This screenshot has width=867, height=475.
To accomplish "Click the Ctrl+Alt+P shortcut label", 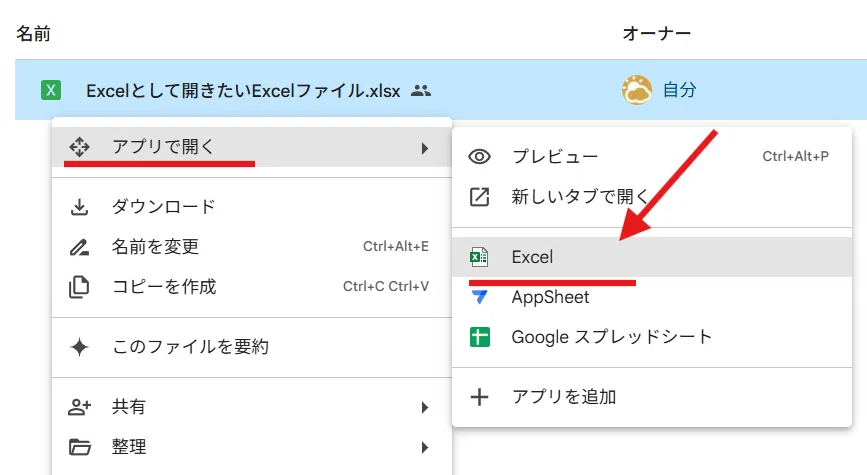I will point(795,156).
